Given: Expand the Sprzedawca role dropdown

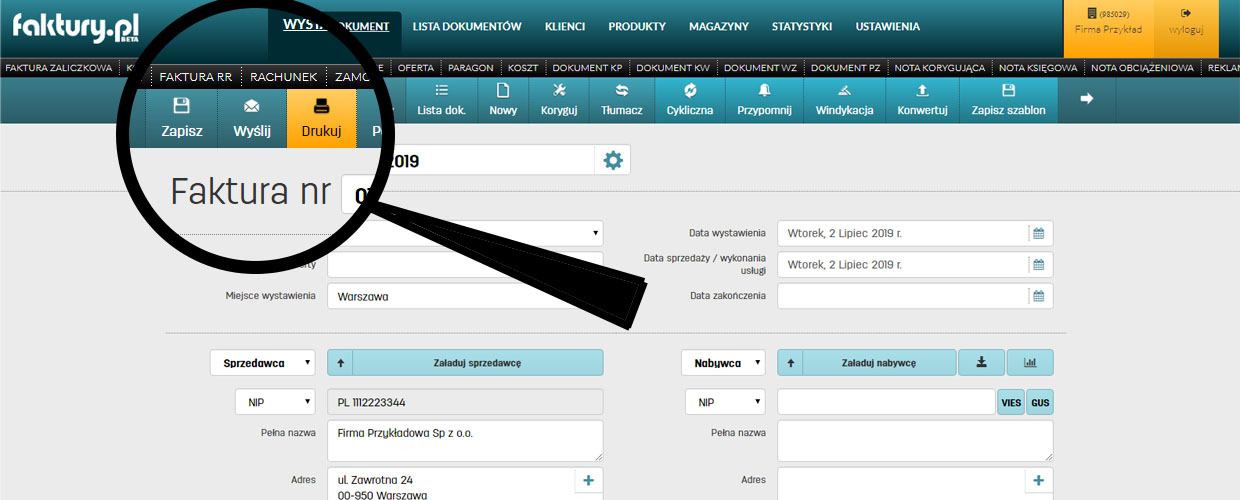Looking at the screenshot, I should [x=263, y=363].
